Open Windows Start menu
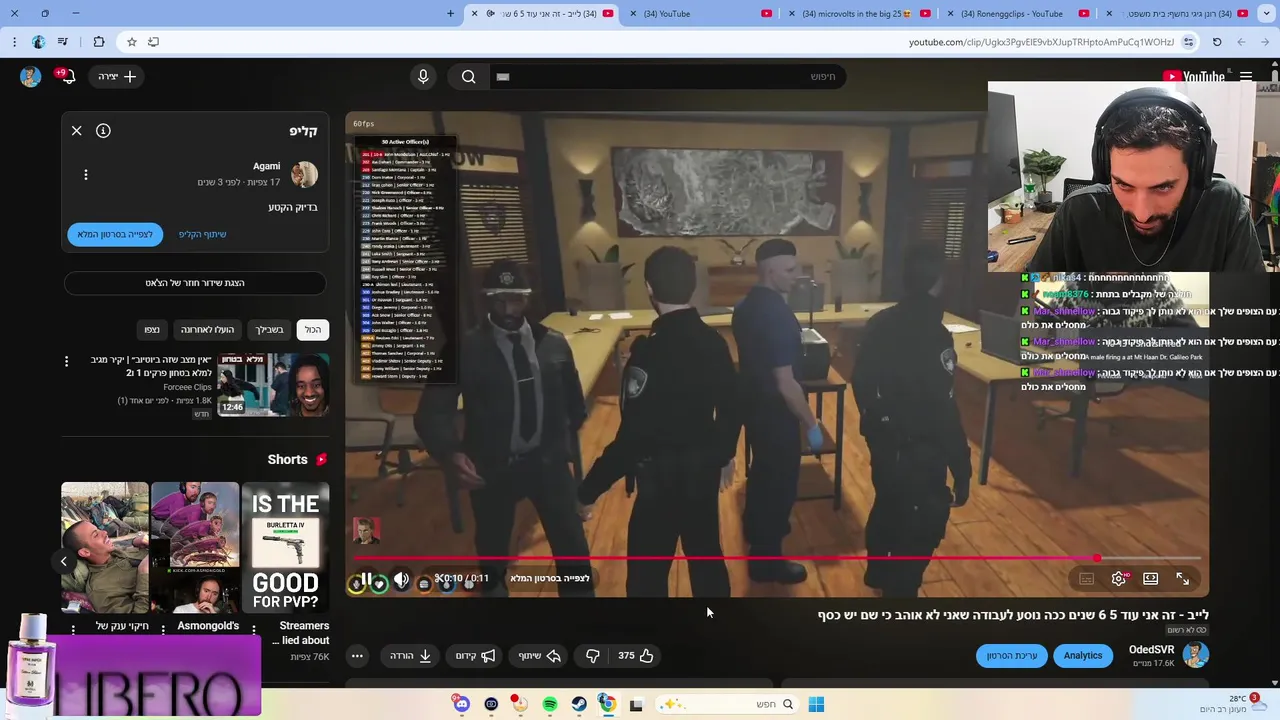The width and height of the screenshot is (1280, 720). [x=816, y=704]
